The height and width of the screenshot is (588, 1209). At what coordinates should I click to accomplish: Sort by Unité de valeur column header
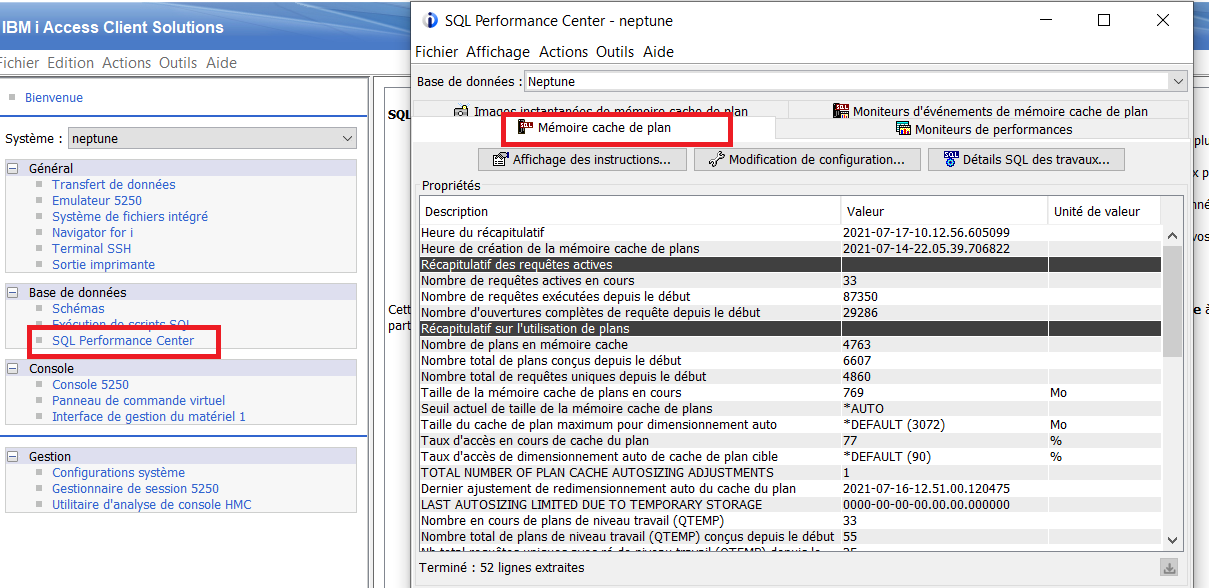1105,211
